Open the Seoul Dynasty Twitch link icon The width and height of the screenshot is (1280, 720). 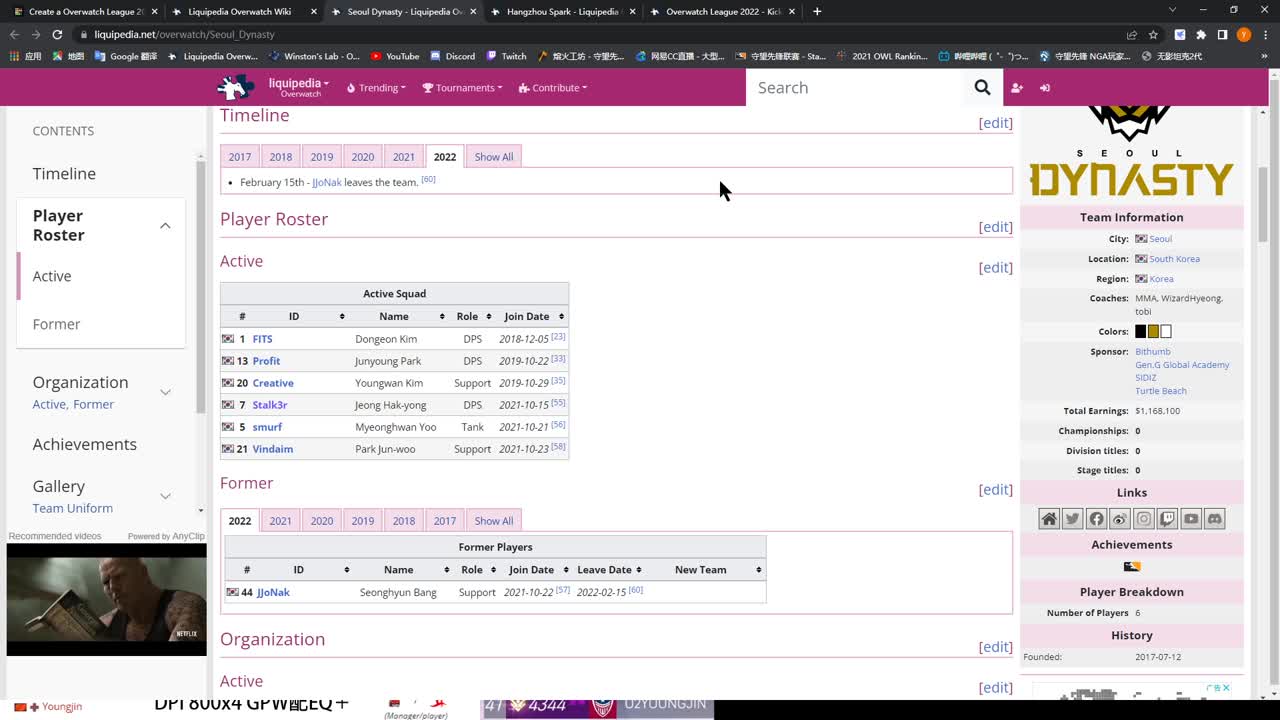[1167, 518]
